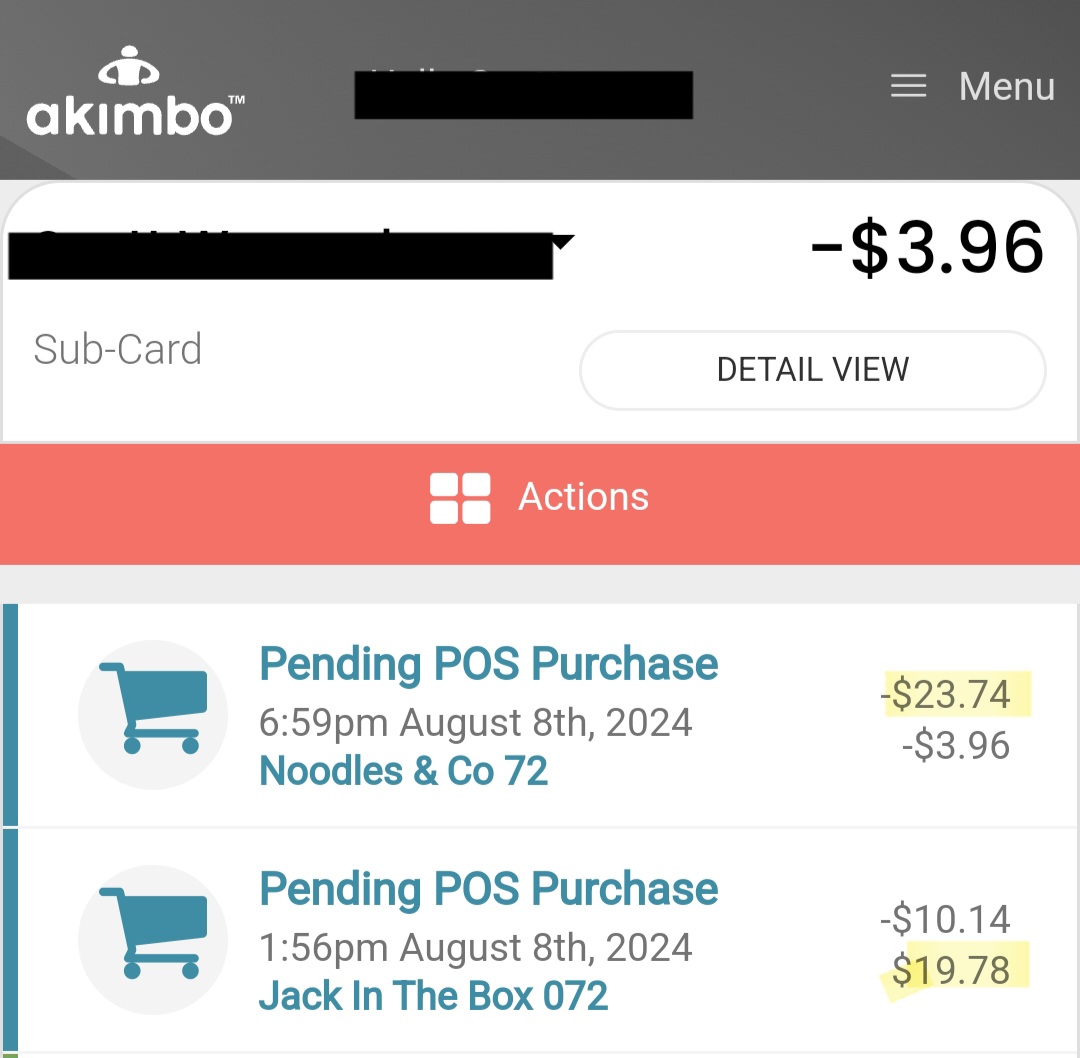1080x1058 pixels.
Task: Tap the 1:56pm August 8th, 2024 timestamp
Action: click(x=475, y=947)
